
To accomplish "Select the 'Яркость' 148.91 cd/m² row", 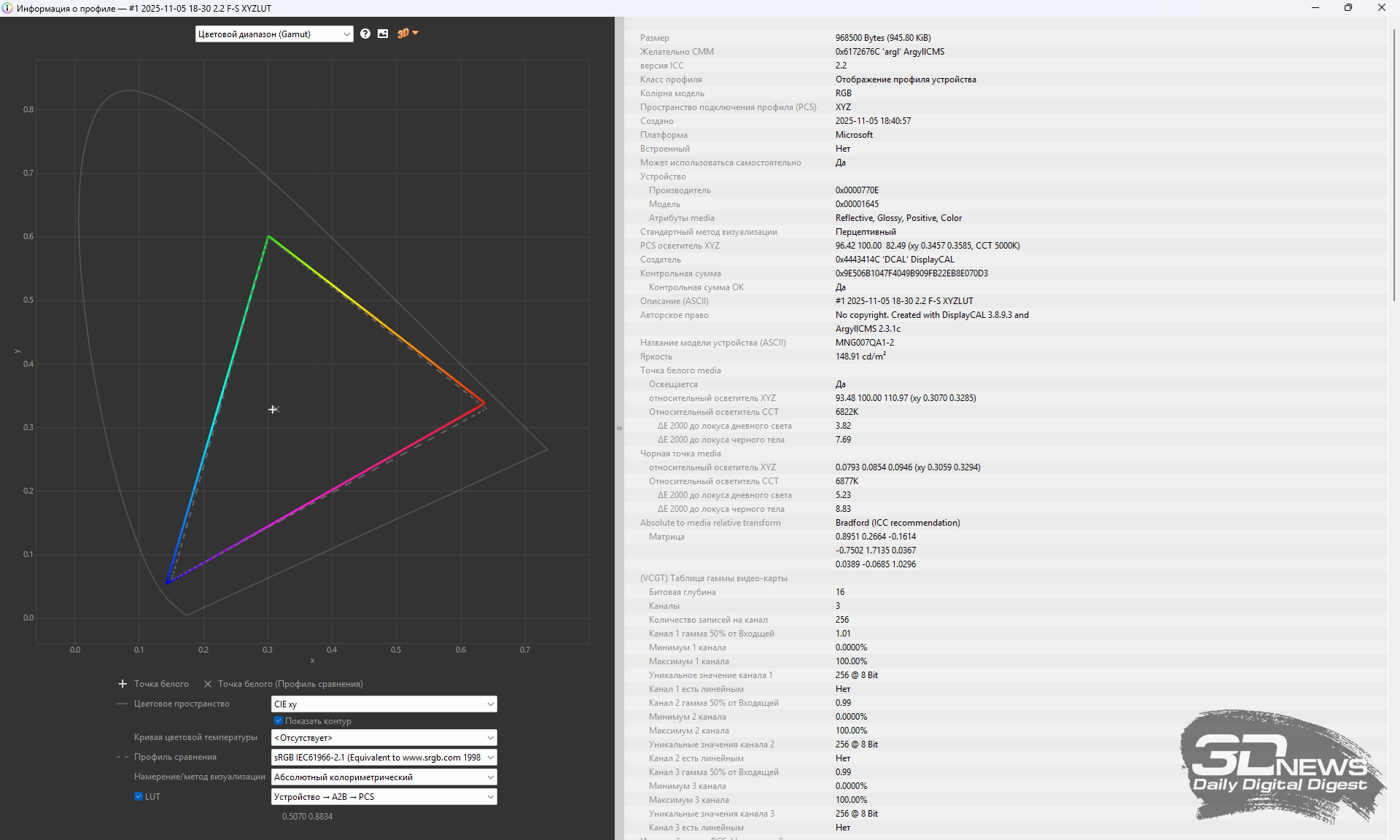I will [x=860, y=357].
